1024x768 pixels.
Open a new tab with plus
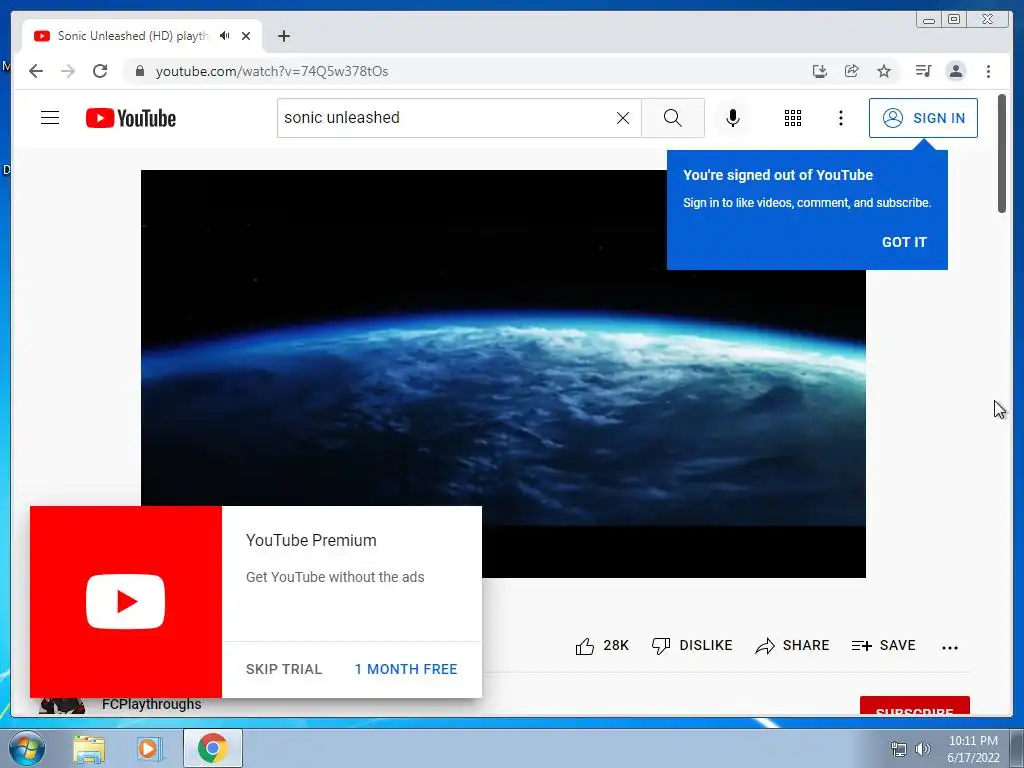point(283,36)
